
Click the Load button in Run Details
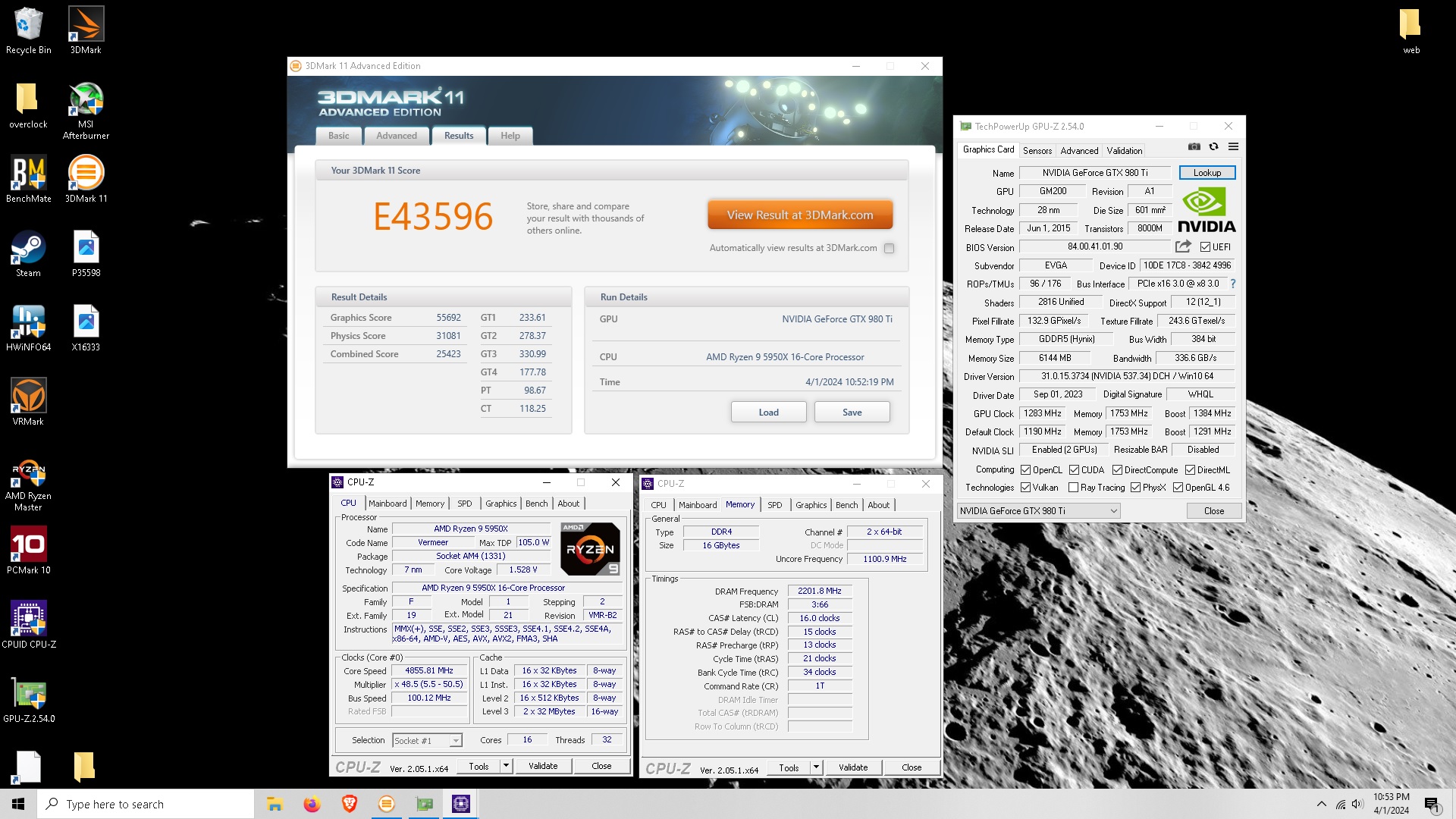click(768, 413)
